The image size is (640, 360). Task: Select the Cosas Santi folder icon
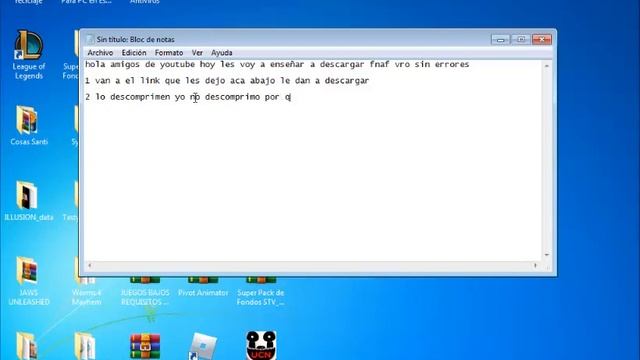[x=29, y=125]
